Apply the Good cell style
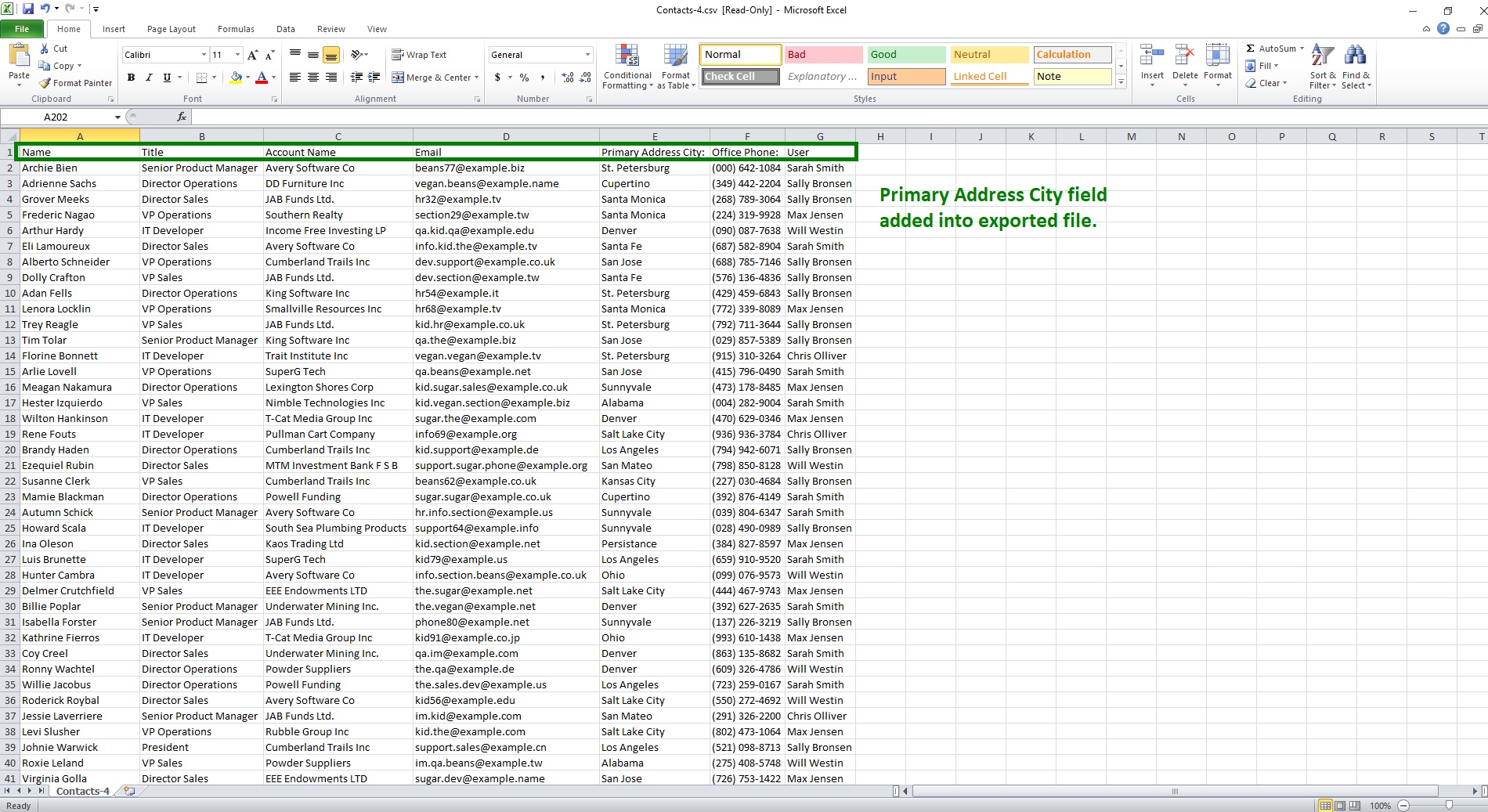 906,55
